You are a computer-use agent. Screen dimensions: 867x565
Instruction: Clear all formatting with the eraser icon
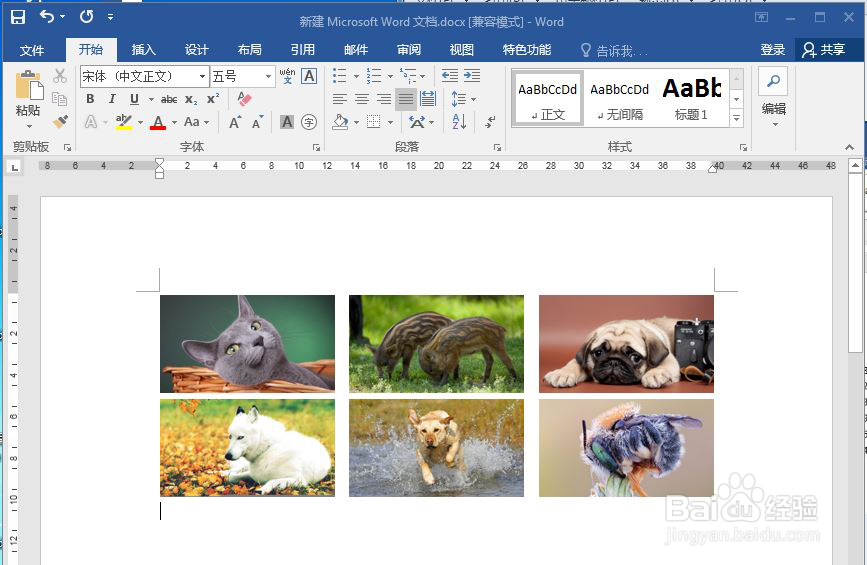tap(244, 99)
